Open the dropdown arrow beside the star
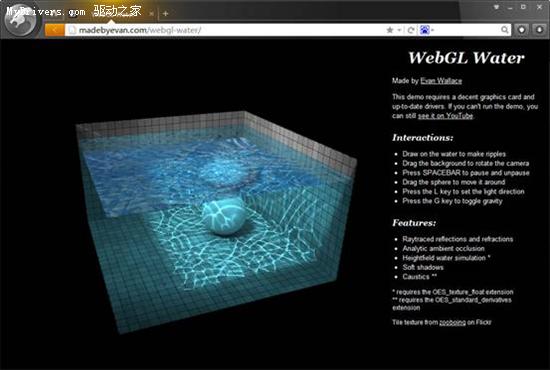Screen dimensions: 550x370 (399, 30)
